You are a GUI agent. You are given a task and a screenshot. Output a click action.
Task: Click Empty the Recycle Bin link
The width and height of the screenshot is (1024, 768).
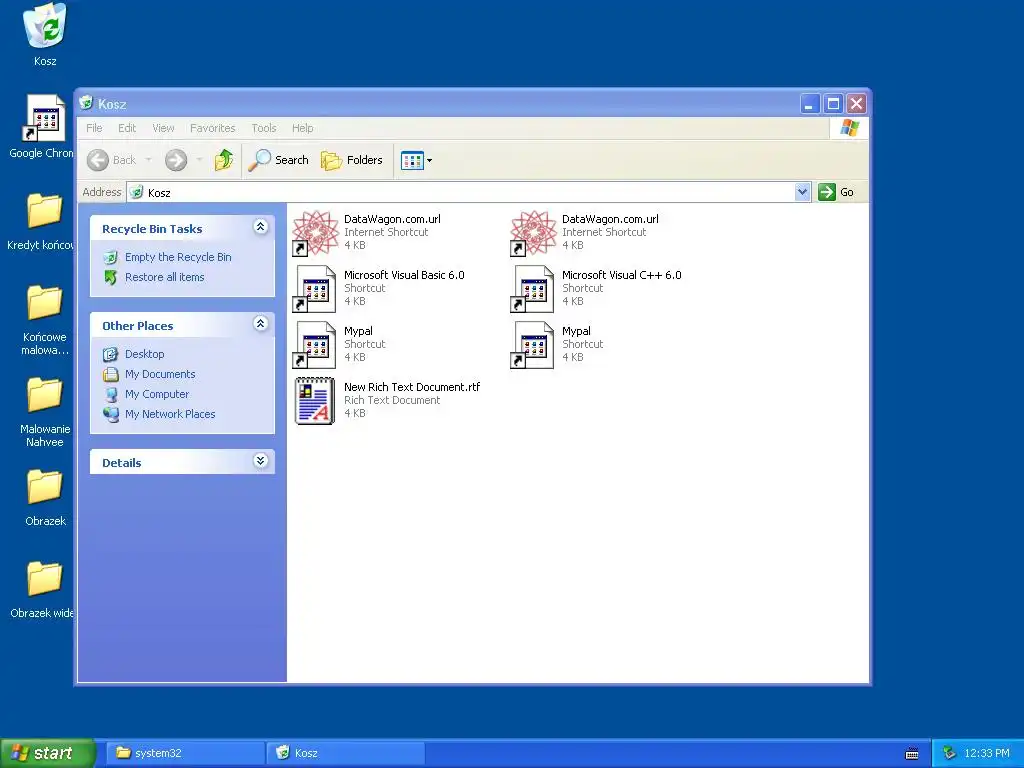178,257
